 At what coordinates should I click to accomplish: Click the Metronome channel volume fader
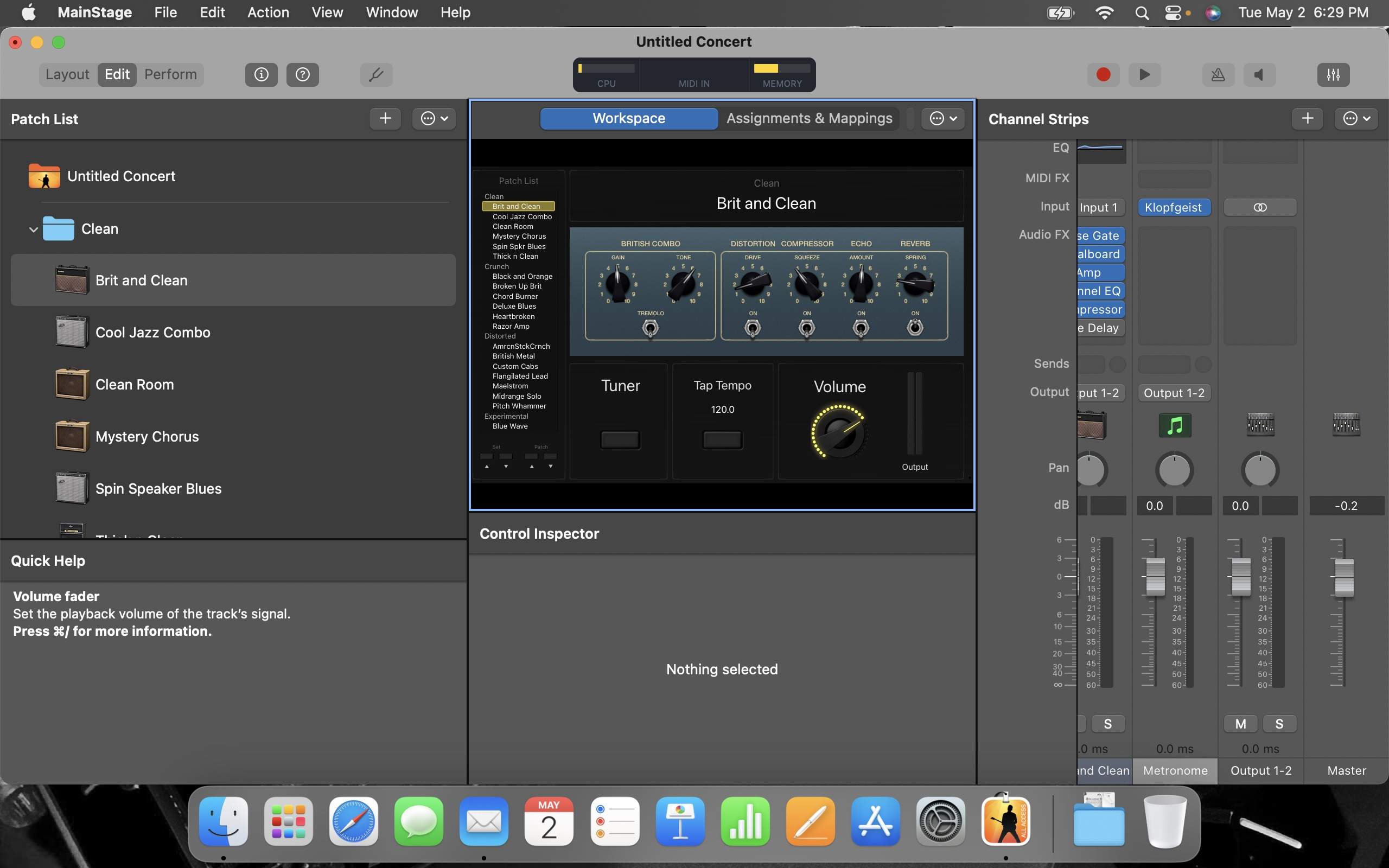tap(1155, 576)
